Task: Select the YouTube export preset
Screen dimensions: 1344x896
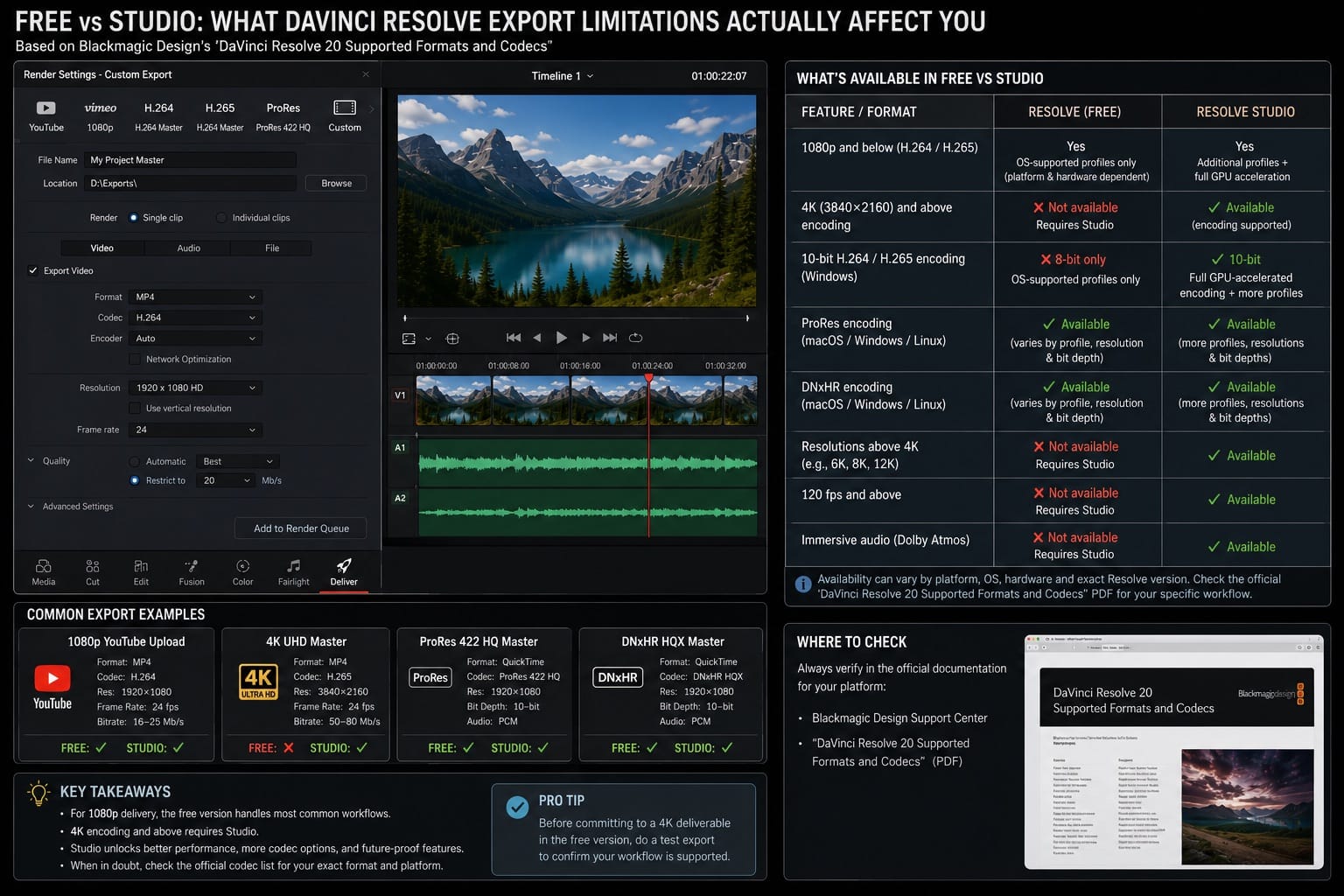Action: pyautogui.click(x=46, y=115)
